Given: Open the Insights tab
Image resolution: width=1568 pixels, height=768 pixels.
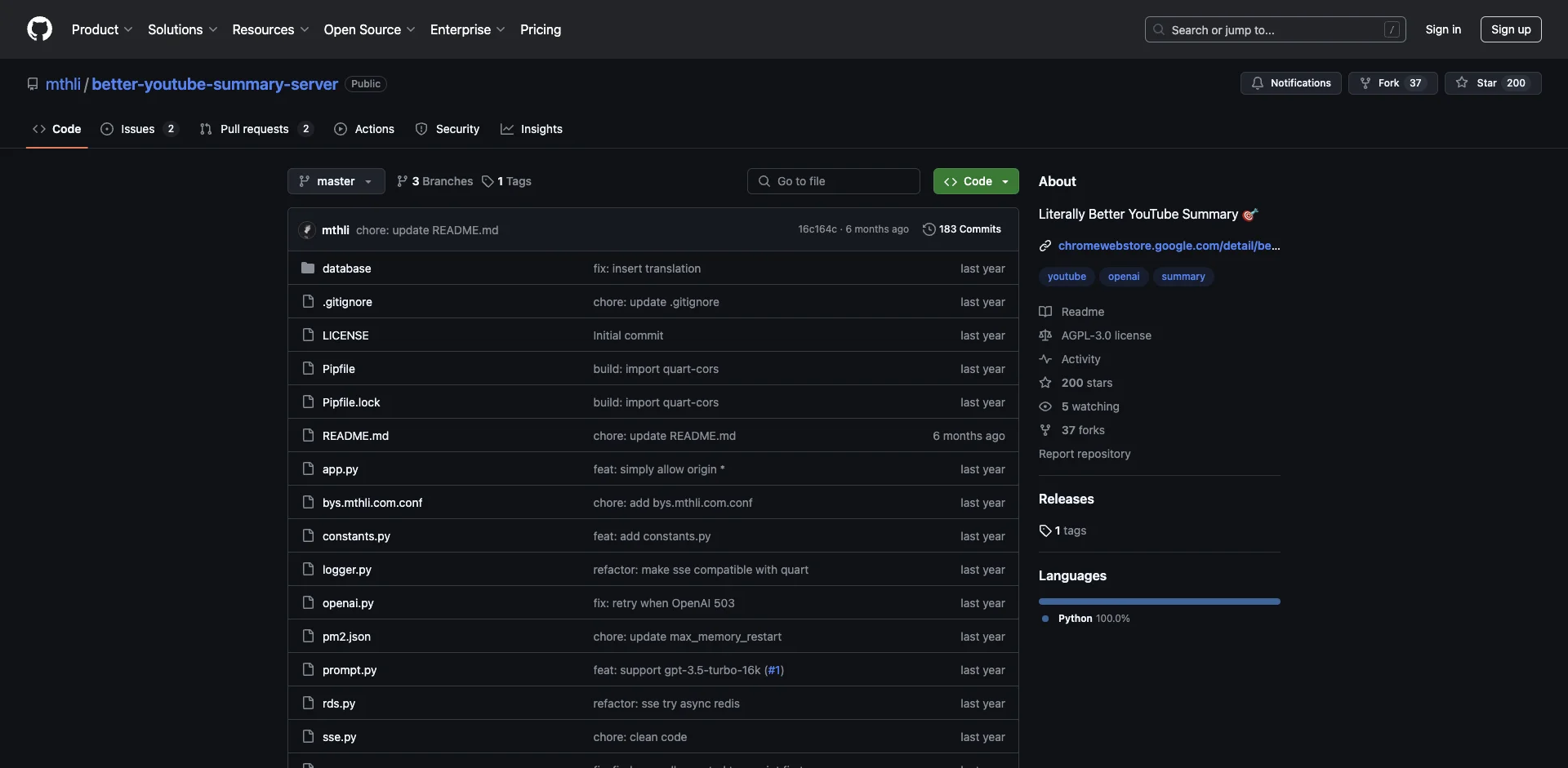Looking at the screenshot, I should pyautogui.click(x=532, y=129).
